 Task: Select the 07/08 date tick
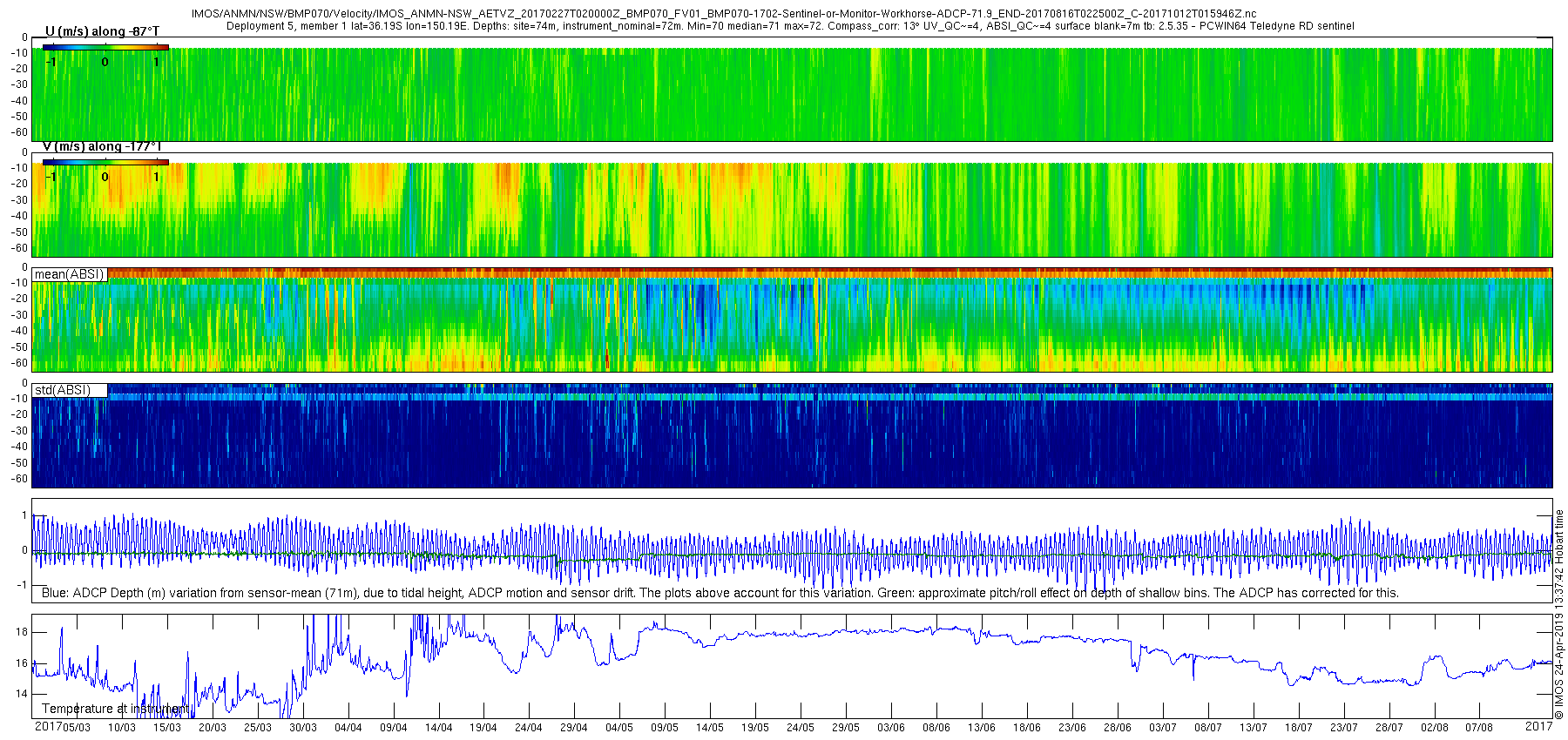(1478, 728)
